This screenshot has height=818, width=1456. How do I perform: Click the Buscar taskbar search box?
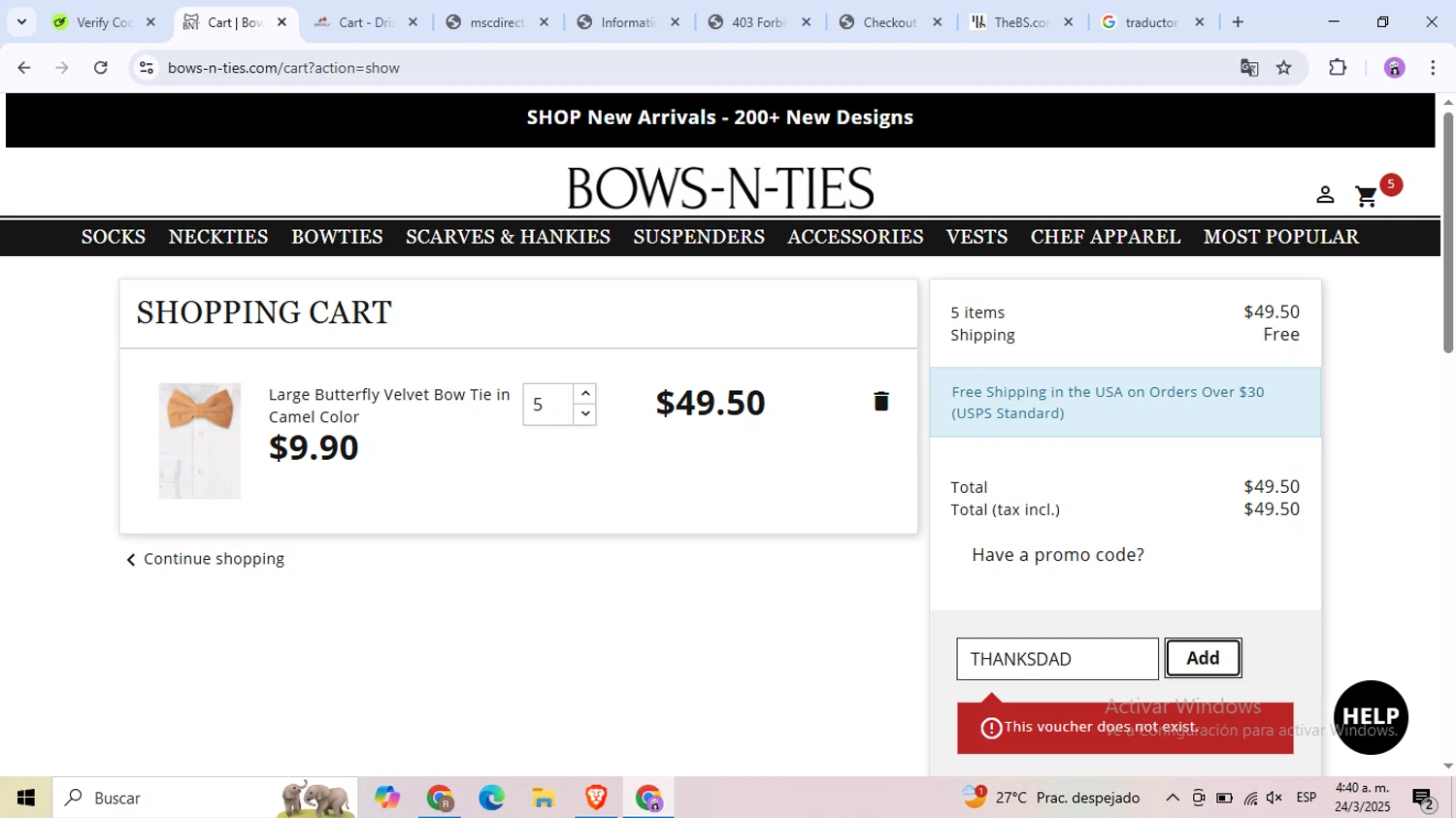click(205, 798)
